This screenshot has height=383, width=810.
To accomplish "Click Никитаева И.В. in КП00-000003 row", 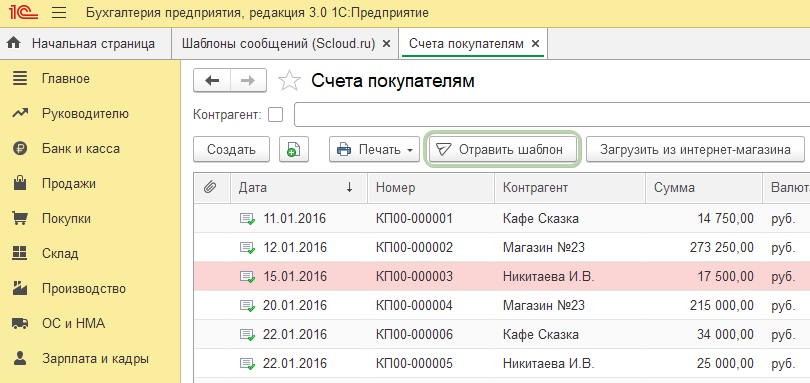I will (549, 277).
